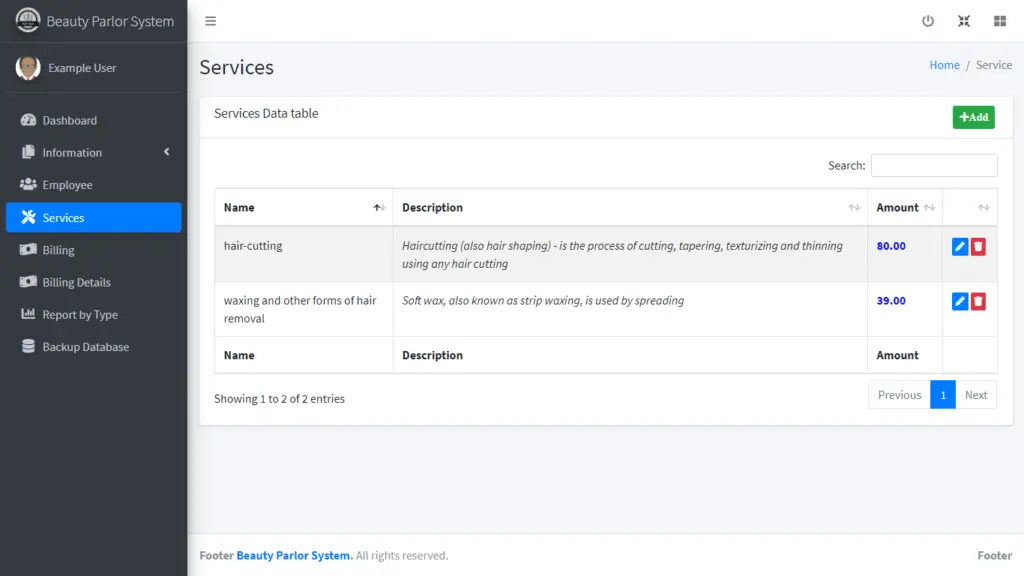Select the Dashboard sidebar icon
Image resolution: width=1024 pixels, height=576 pixels.
30,120
